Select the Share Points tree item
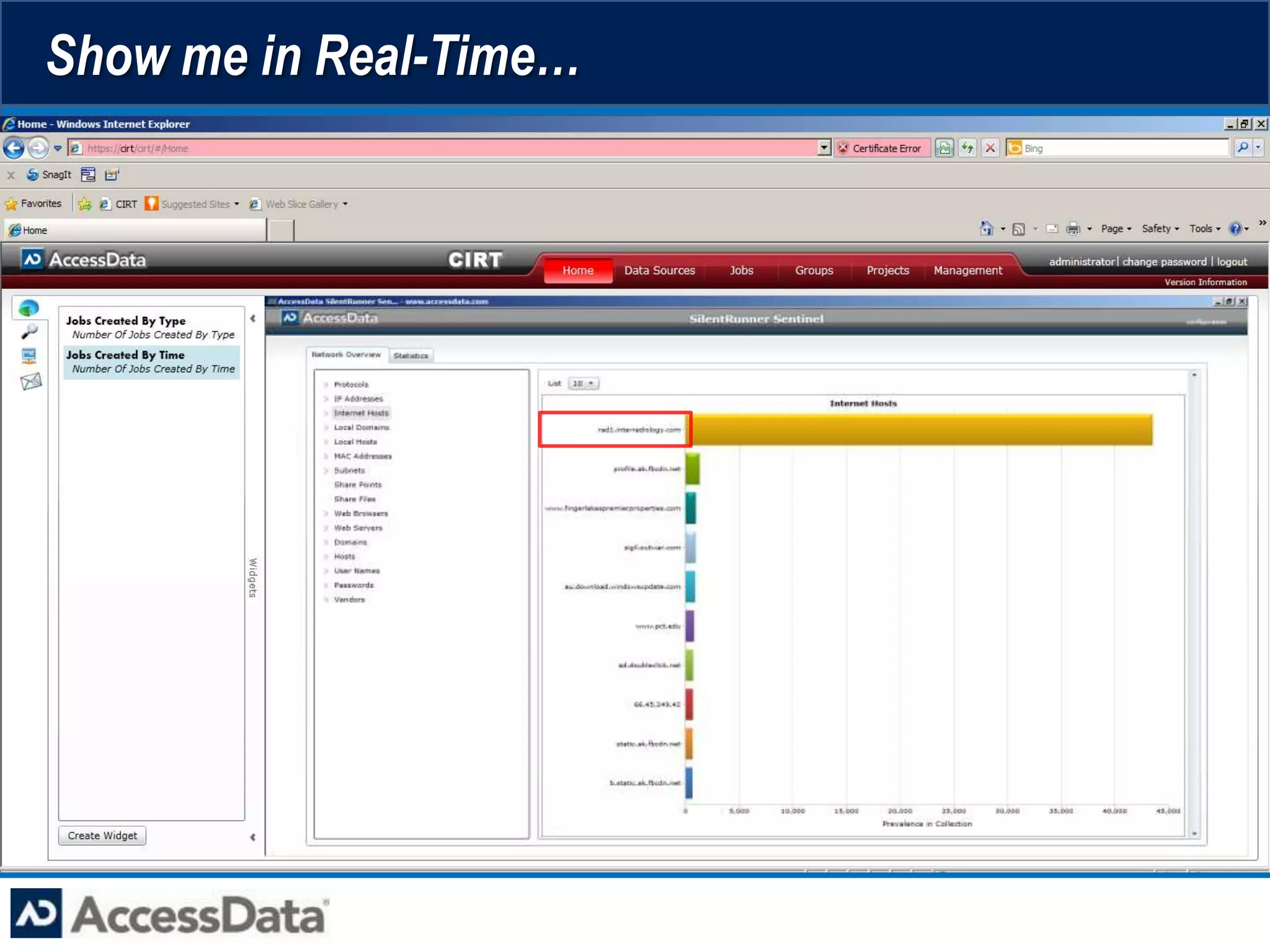The image size is (1270, 952). point(358,485)
